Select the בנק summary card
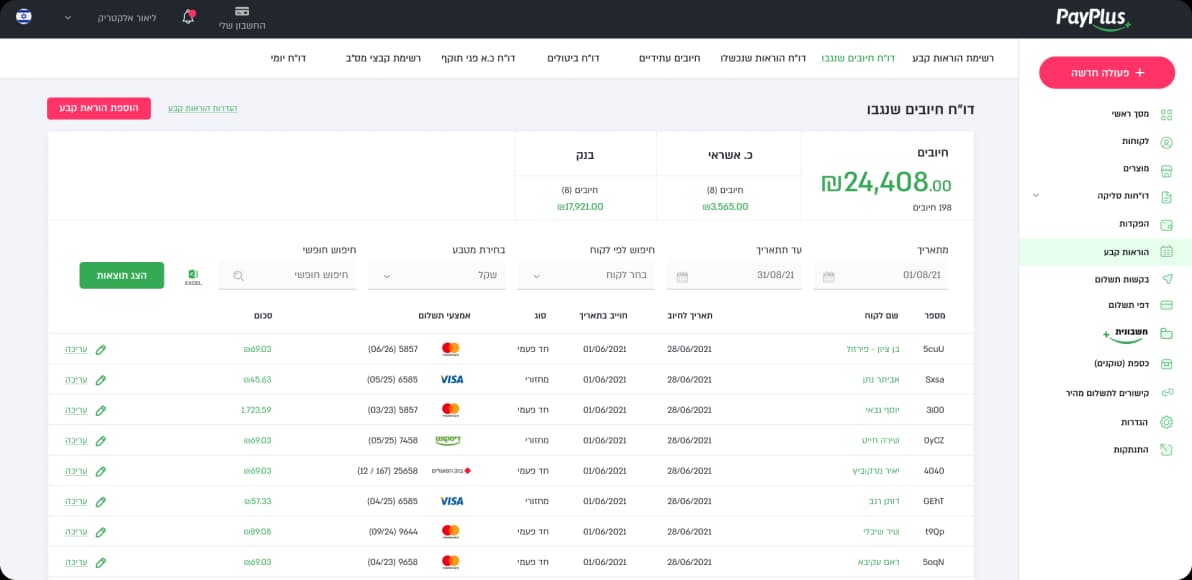Image resolution: width=1192 pixels, height=580 pixels. [585, 176]
